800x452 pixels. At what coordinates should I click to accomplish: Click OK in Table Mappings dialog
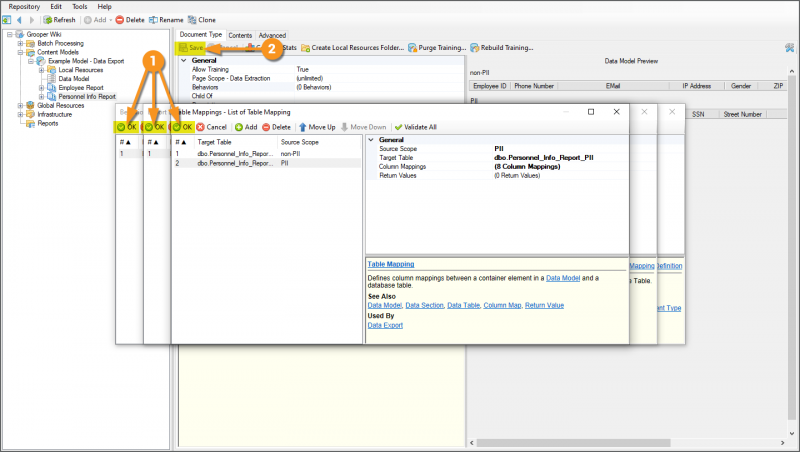[x=183, y=127]
